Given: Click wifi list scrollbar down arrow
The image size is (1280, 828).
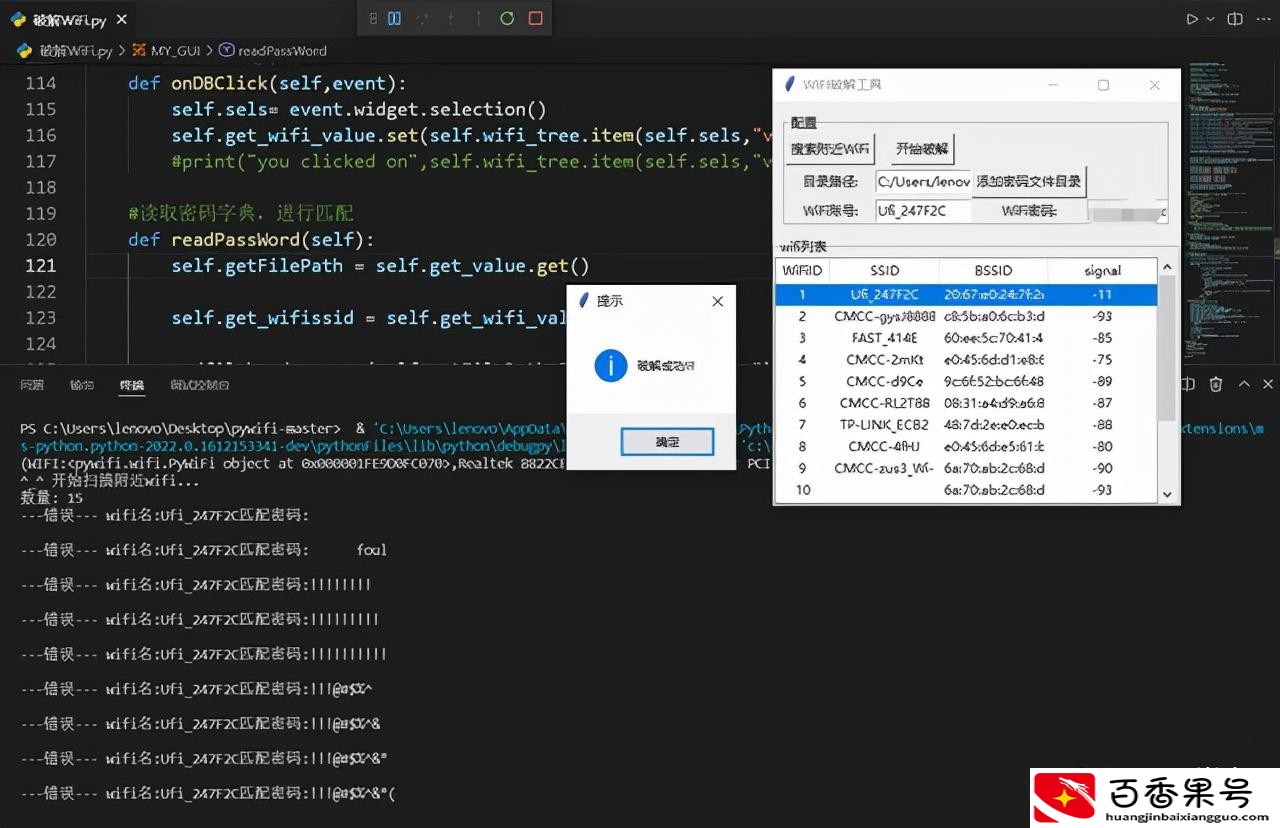Looking at the screenshot, I should 1166,493.
